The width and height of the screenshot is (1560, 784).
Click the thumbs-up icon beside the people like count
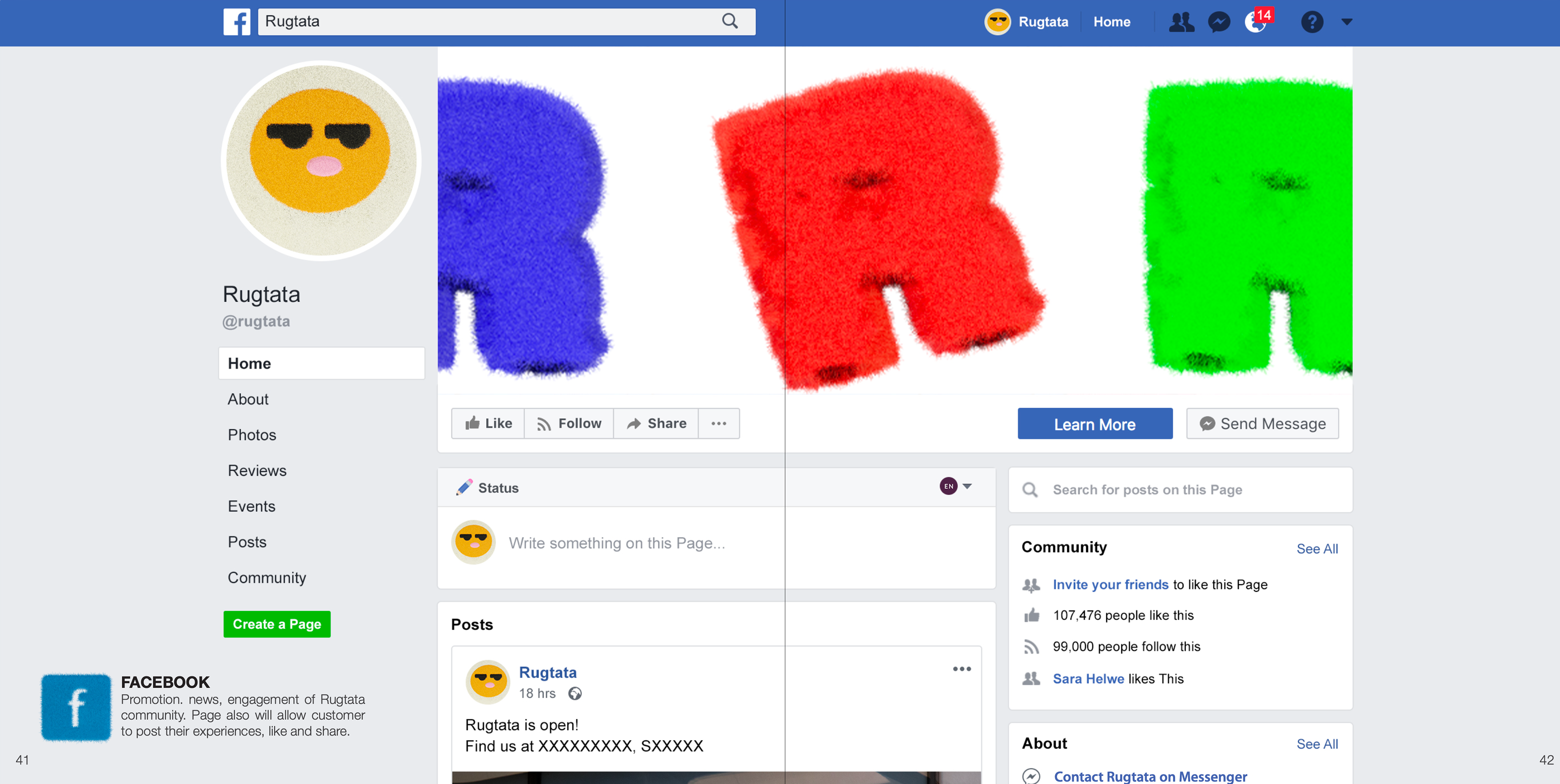coord(1031,615)
